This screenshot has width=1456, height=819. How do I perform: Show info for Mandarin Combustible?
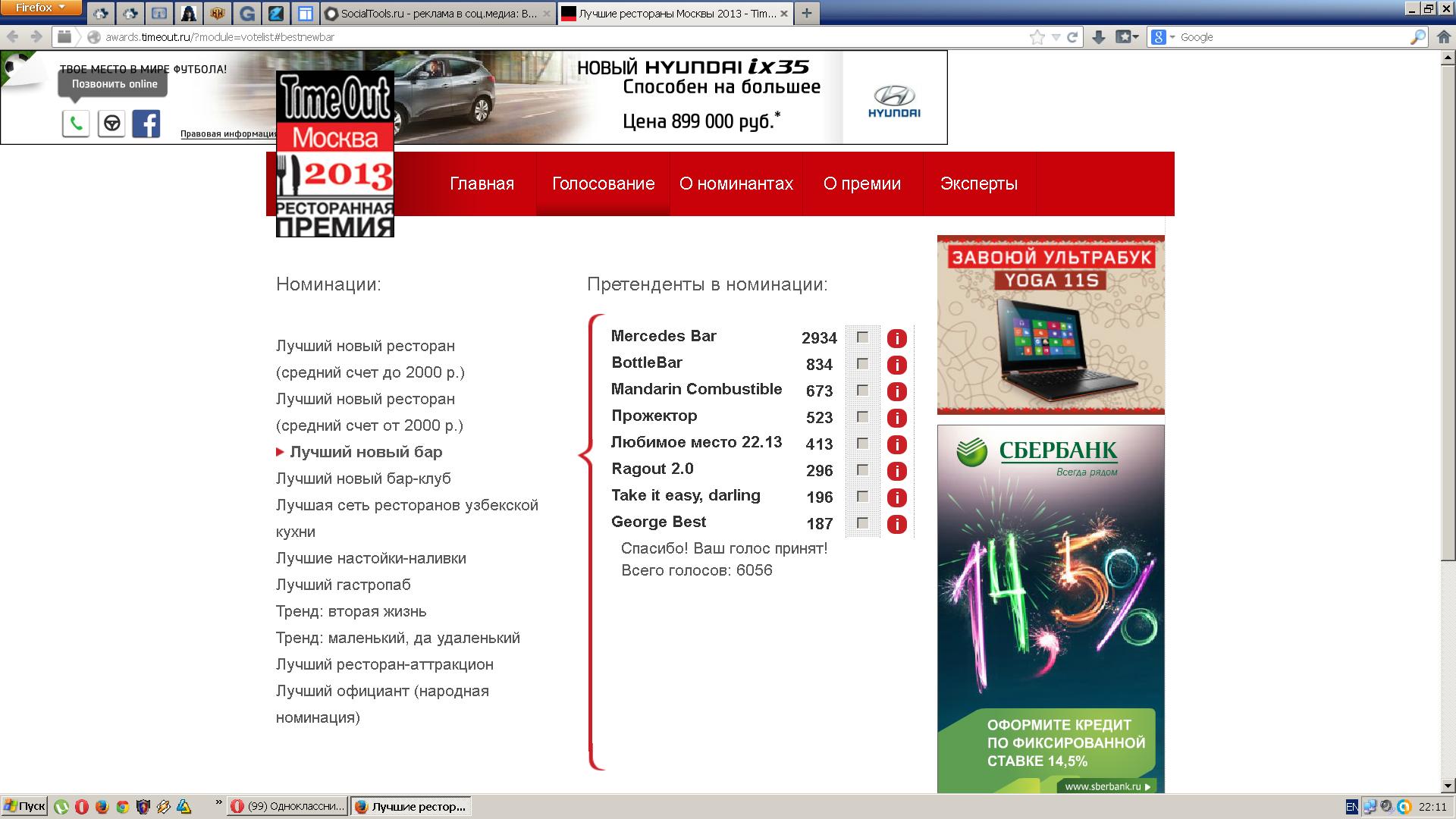pyautogui.click(x=897, y=391)
